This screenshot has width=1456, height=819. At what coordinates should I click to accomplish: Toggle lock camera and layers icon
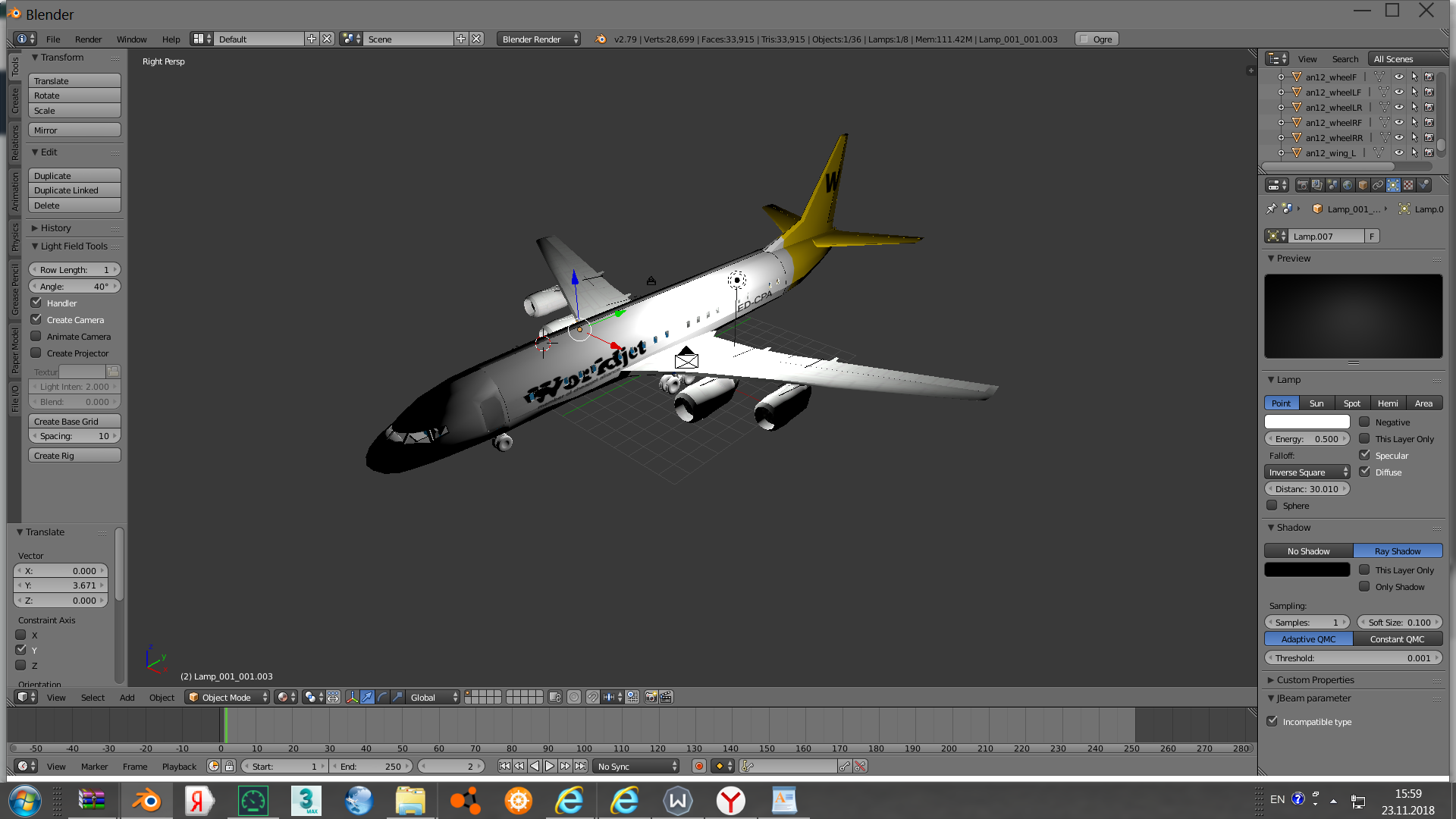pyautogui.click(x=555, y=697)
